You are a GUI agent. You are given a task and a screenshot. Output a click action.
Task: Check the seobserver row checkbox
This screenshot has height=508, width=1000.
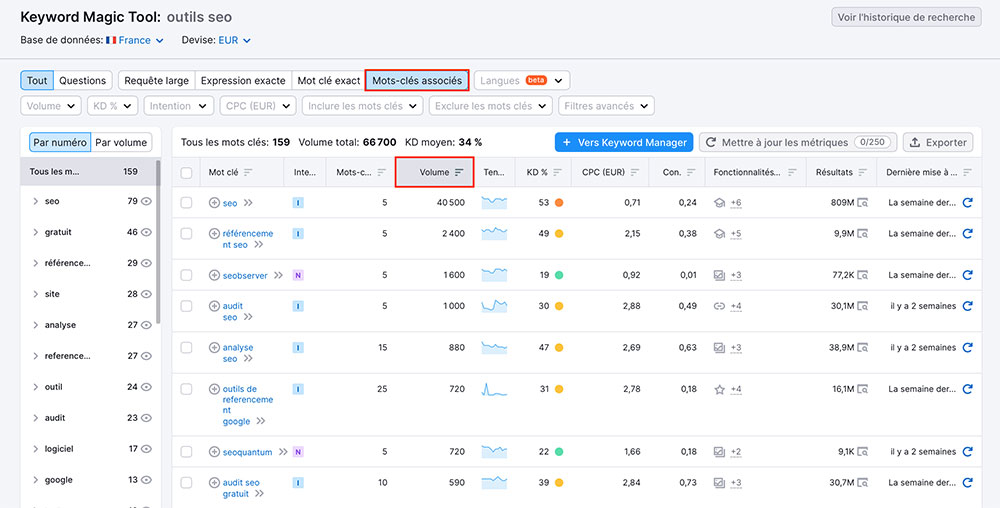(186, 275)
